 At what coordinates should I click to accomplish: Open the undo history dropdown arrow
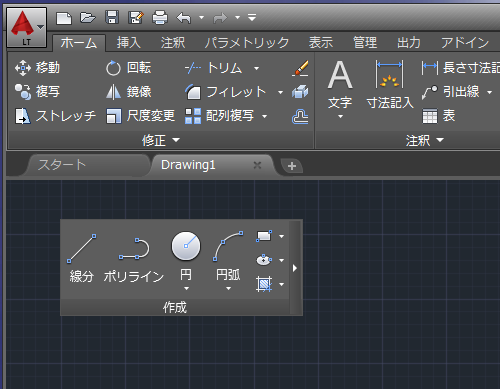tap(201, 17)
